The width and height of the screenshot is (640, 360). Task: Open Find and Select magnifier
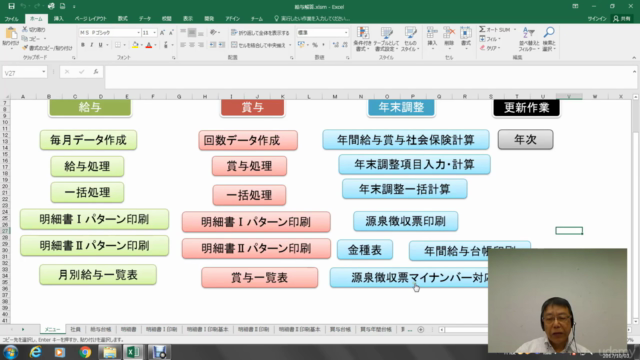[x=549, y=39]
